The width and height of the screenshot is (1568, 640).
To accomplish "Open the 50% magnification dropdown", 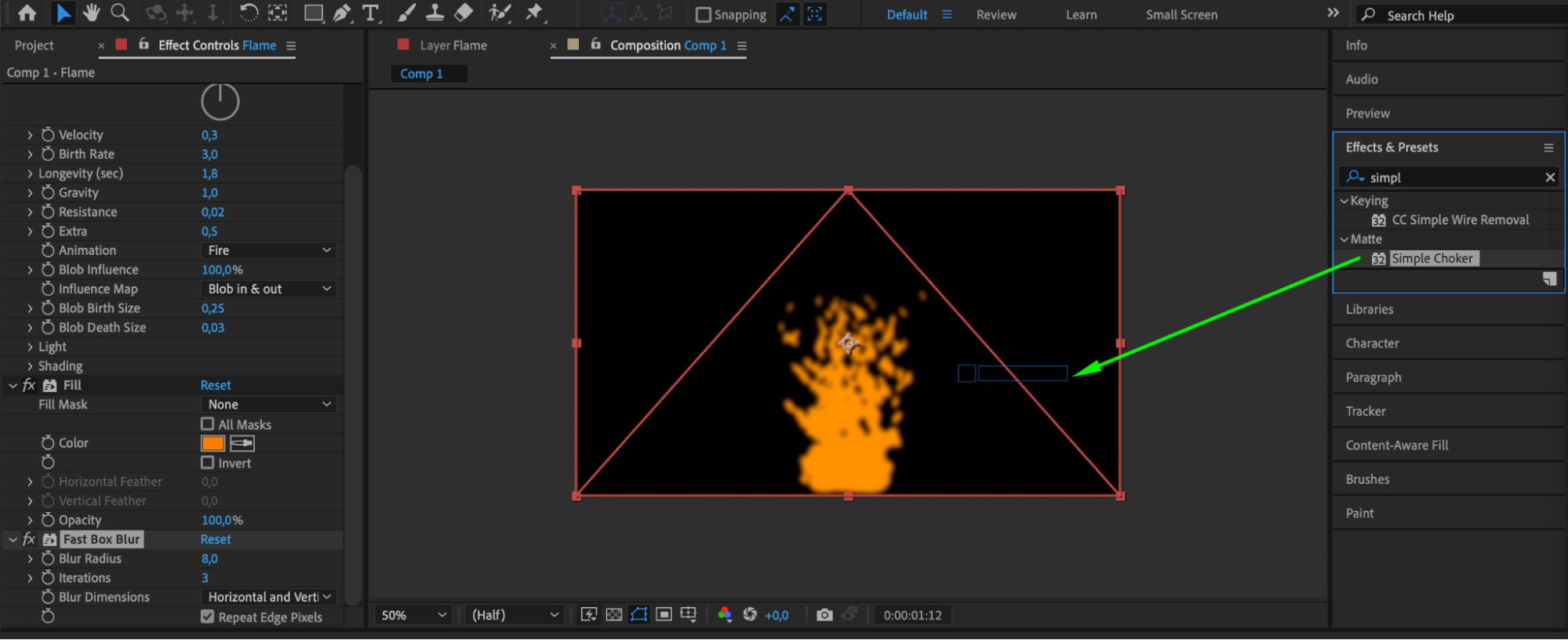I will click(413, 615).
